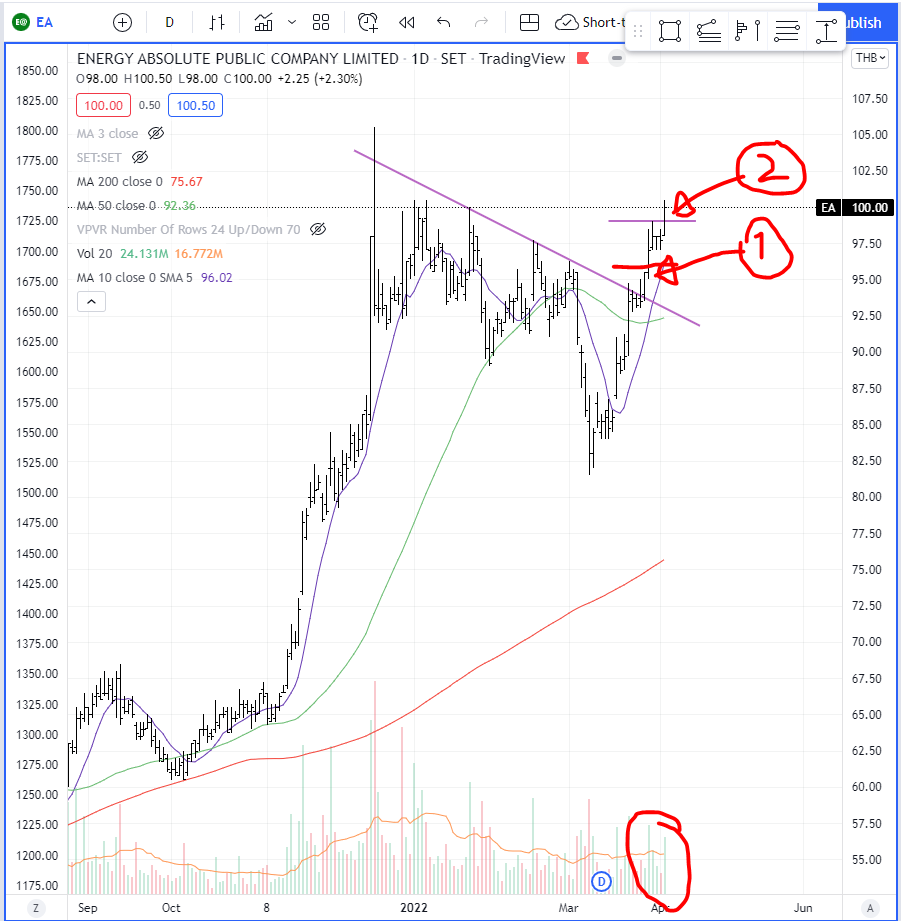
Task: Collapse the indicator legend list
Action: pos(92,302)
